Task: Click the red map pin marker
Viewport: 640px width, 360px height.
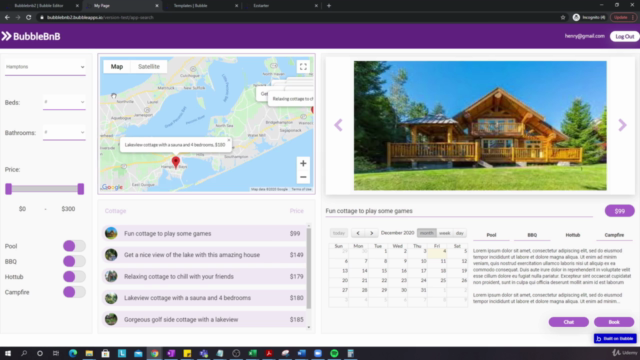Action: coord(176,162)
